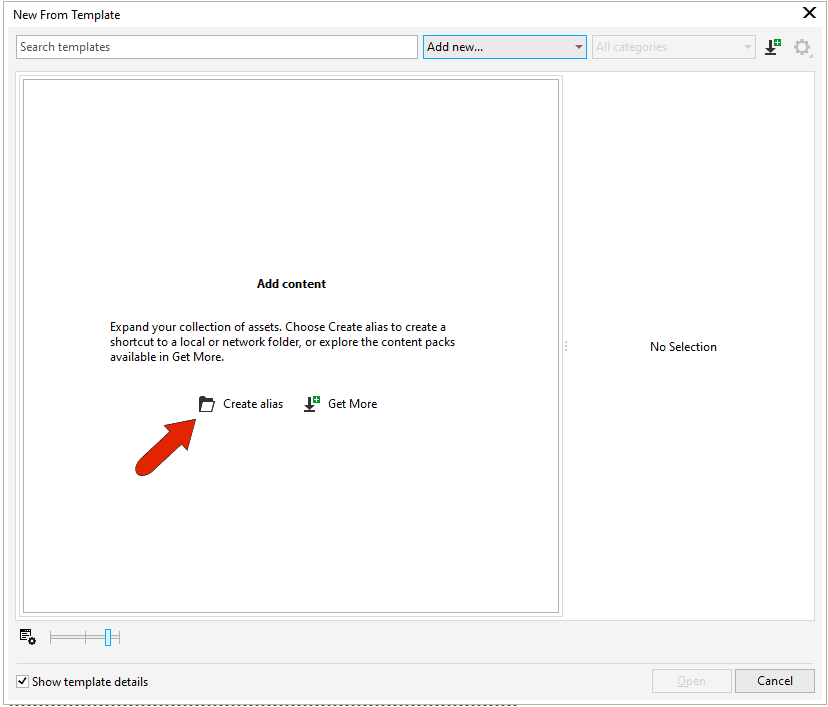Click the Get More download icon in the toolbar

point(772,46)
